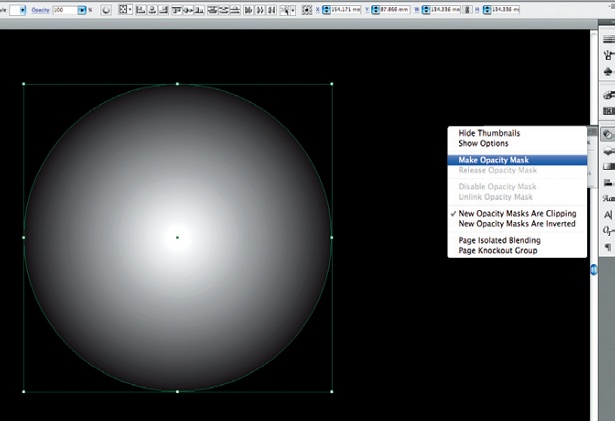615x421 pixels.
Task: Choose Make Opacity Mask from menu
Action: pos(517,160)
